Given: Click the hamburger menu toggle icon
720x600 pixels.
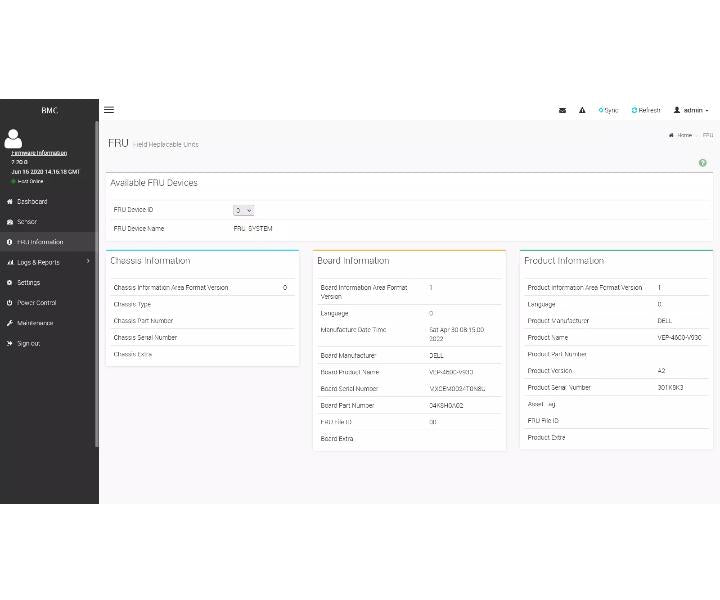Looking at the screenshot, I should coord(109,110).
